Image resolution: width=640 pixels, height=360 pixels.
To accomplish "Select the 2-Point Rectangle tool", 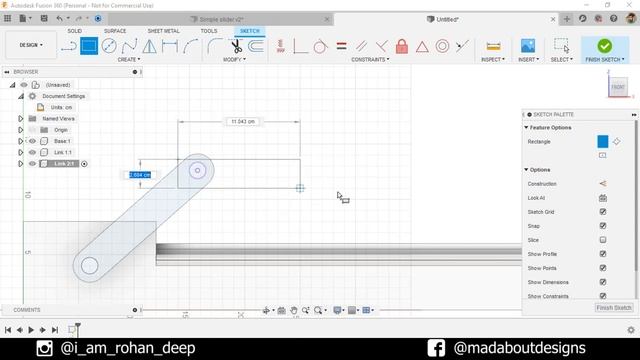I will coord(89,46).
